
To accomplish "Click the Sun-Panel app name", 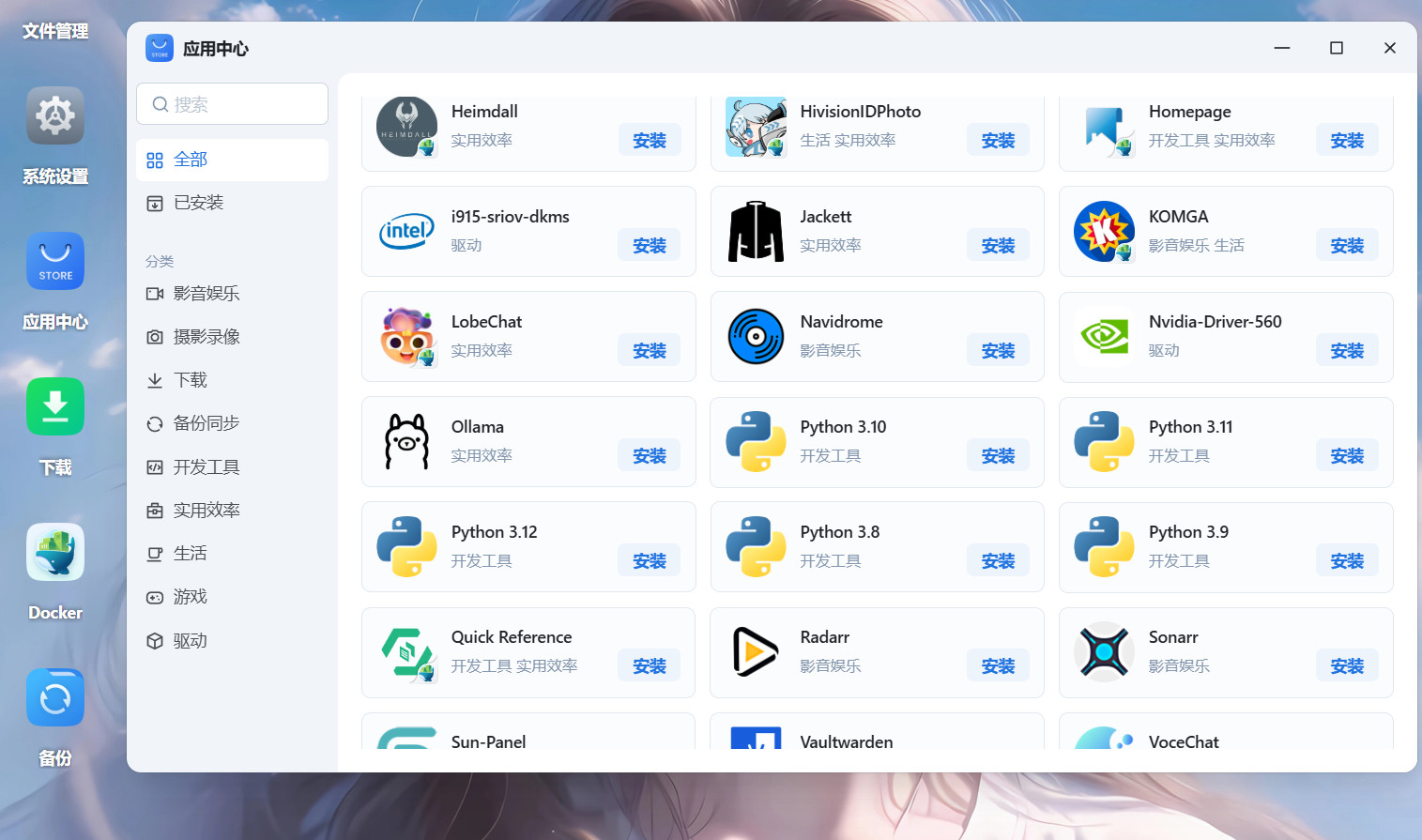I will (x=488, y=741).
